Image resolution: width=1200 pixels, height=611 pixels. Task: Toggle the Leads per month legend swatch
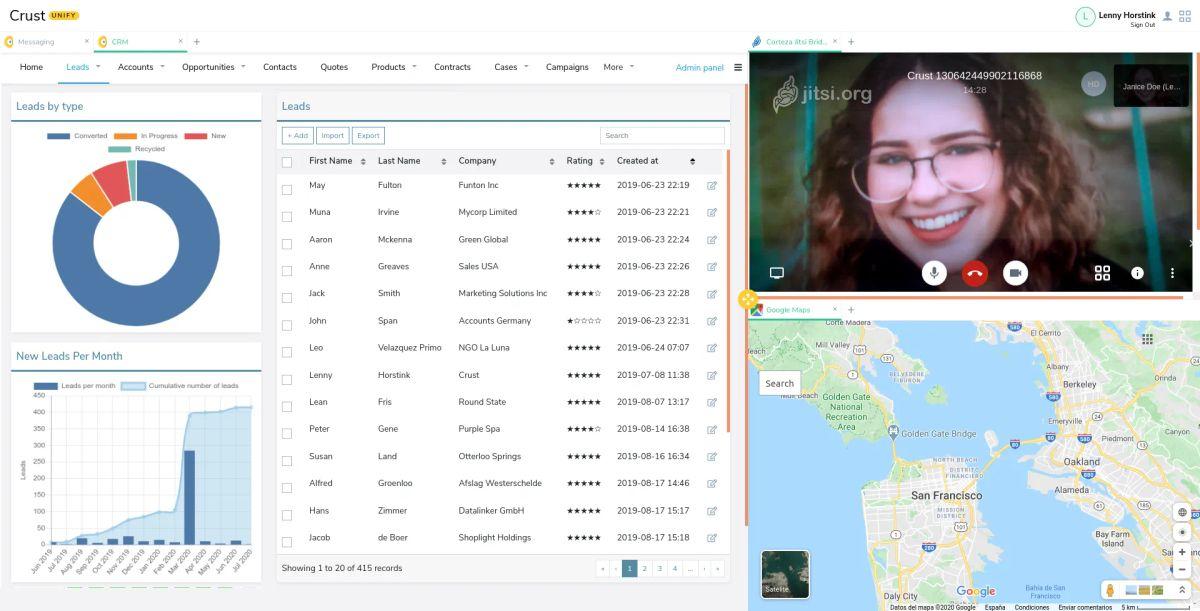pyautogui.click(x=46, y=386)
